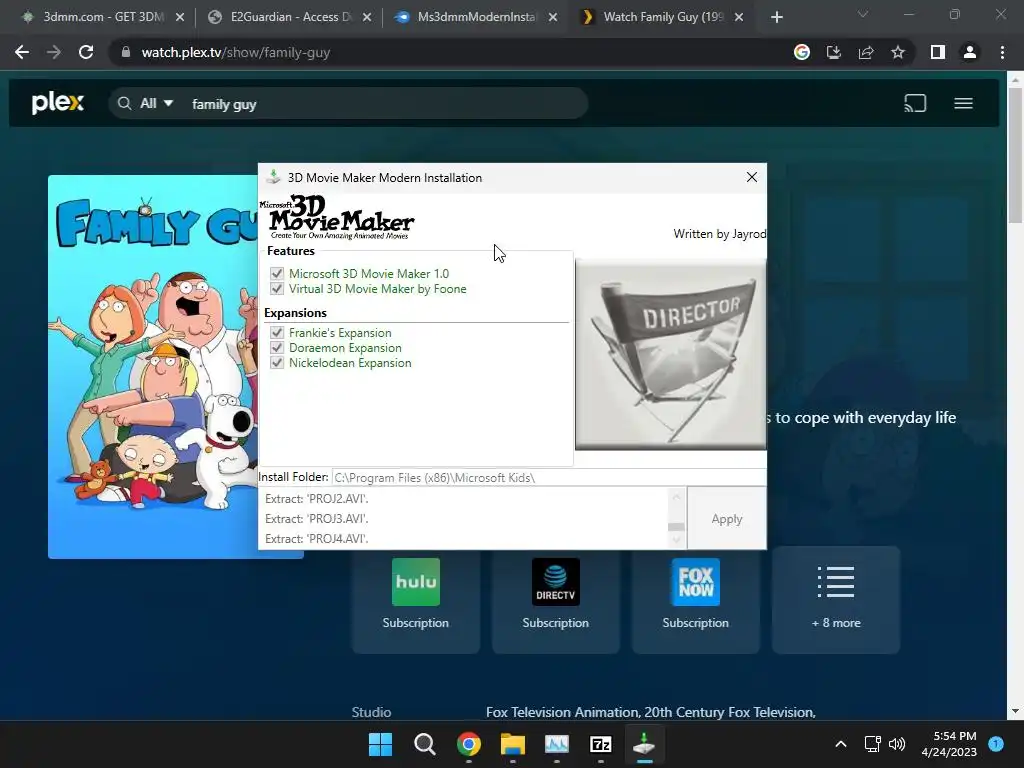Open the volume icon in the tray

(x=897, y=744)
